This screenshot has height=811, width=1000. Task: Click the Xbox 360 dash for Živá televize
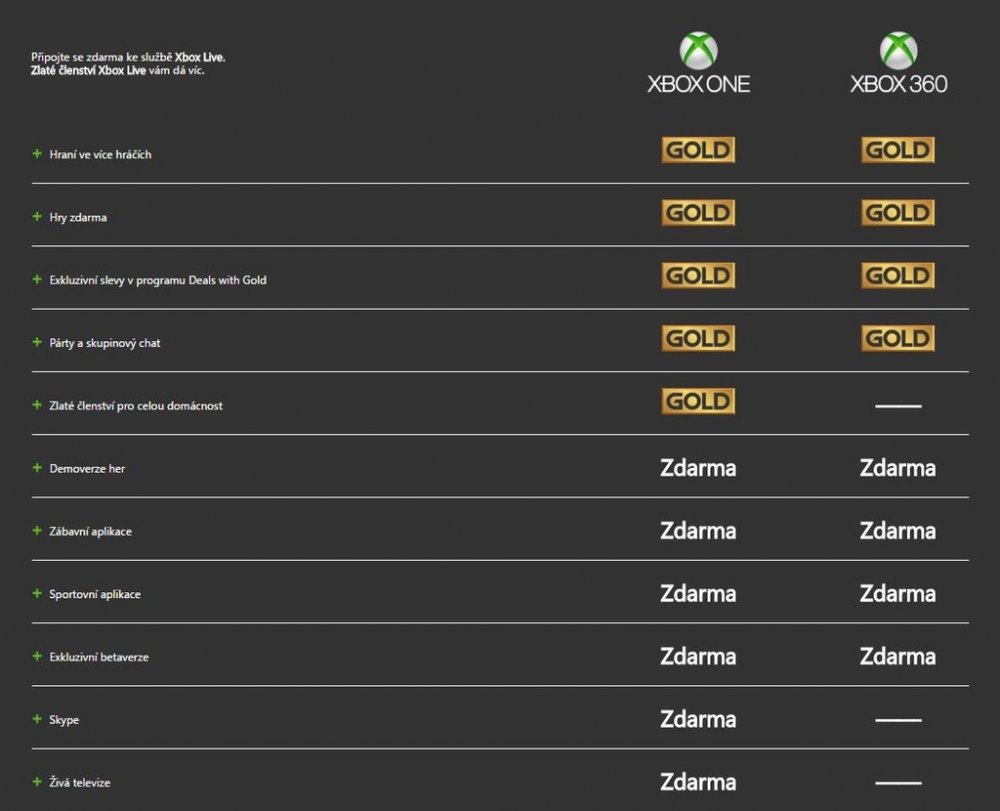coord(898,782)
